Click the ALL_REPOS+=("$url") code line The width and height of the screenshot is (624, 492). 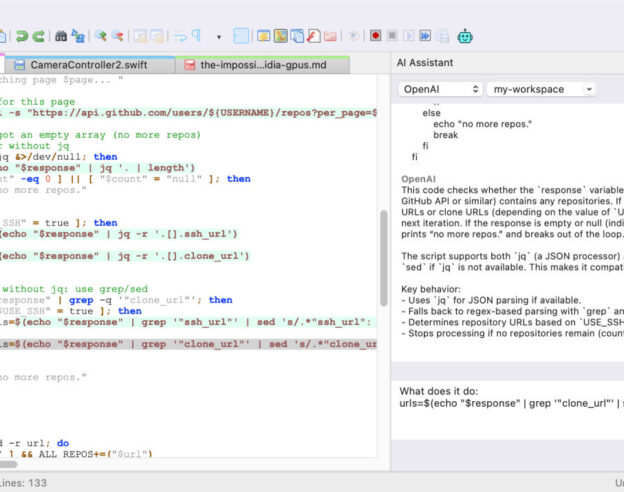click(x=76, y=454)
